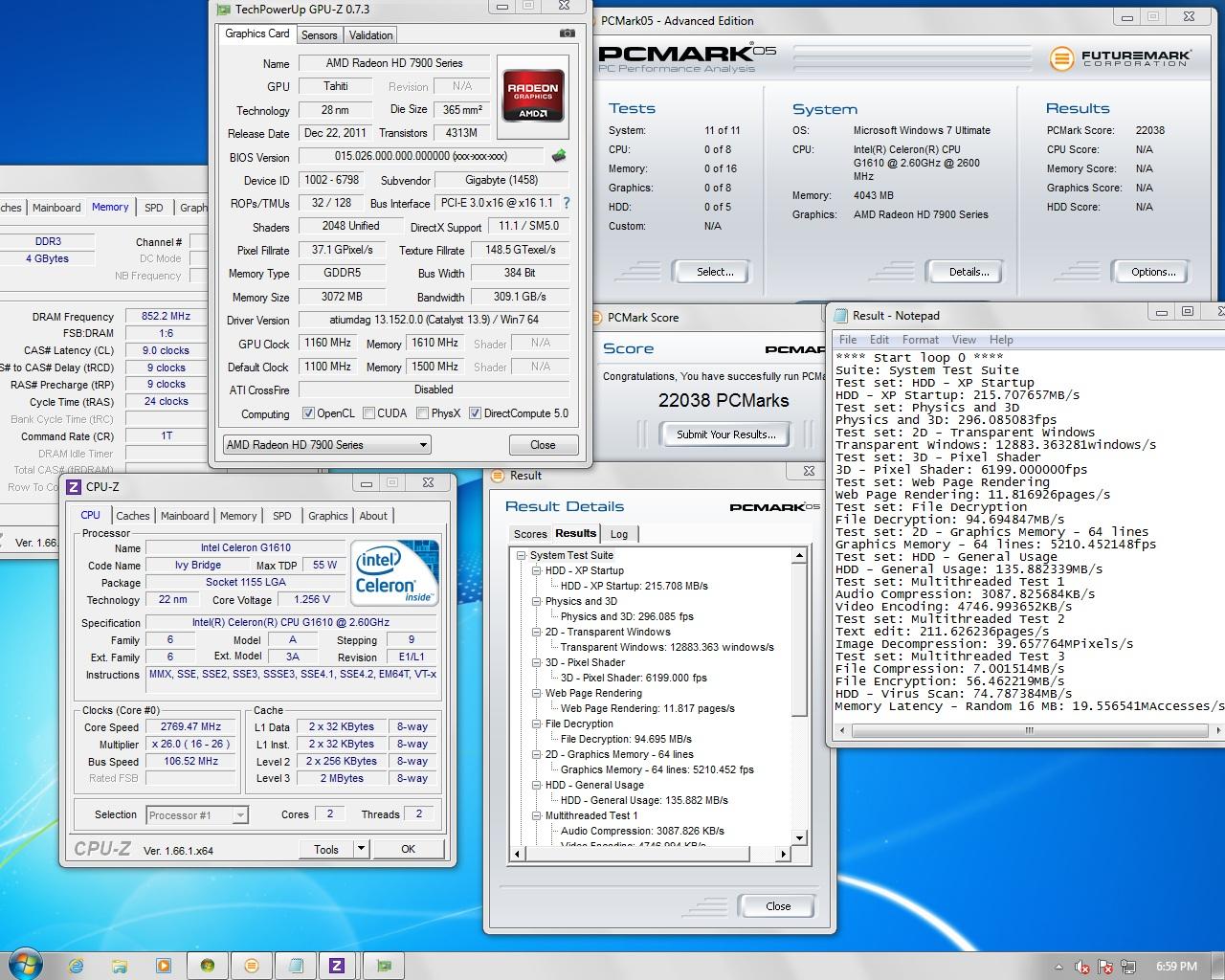Open the Action Center flag tray icon
This screenshot has width=1225, height=980.
(x=1105, y=967)
